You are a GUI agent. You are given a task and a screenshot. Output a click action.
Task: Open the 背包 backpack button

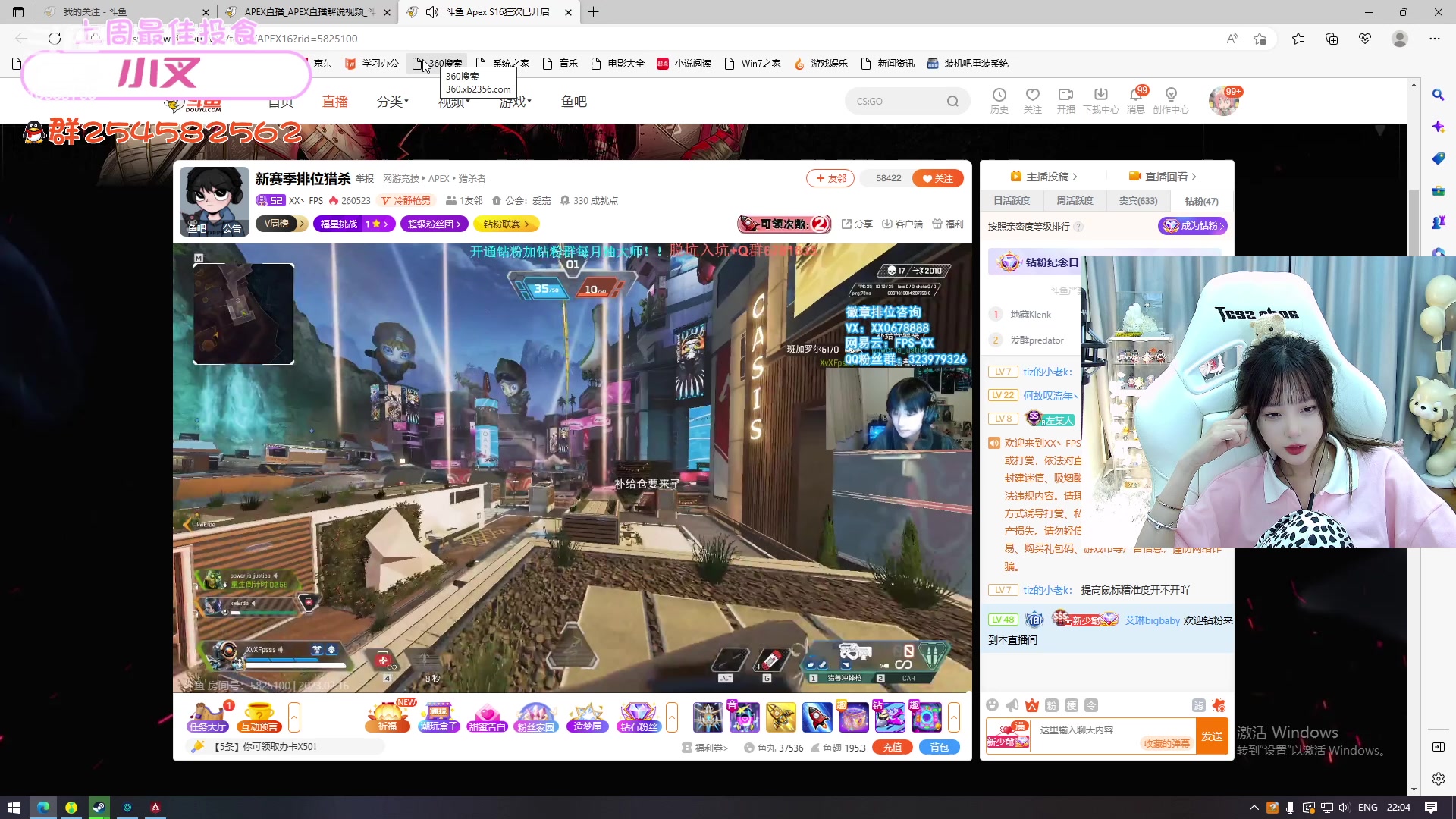(940, 748)
